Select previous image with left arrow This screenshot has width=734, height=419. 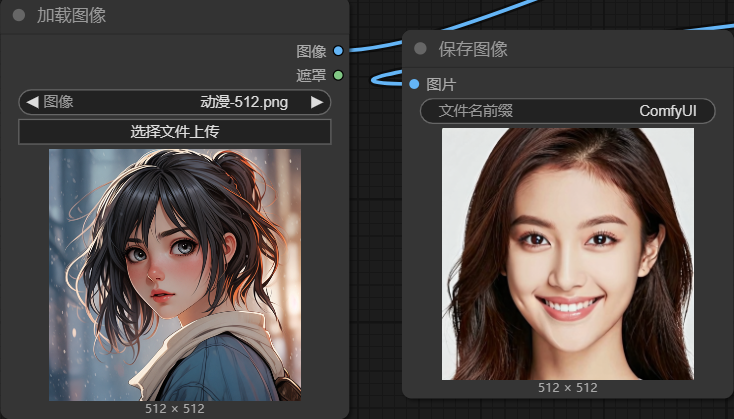pos(32,102)
